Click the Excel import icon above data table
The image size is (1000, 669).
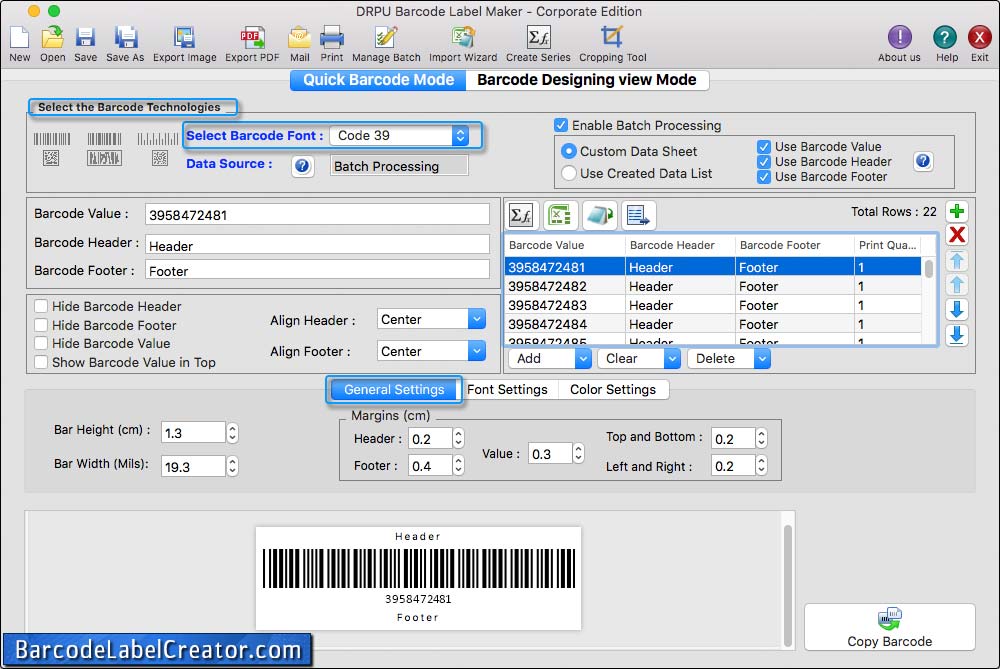tap(560, 216)
